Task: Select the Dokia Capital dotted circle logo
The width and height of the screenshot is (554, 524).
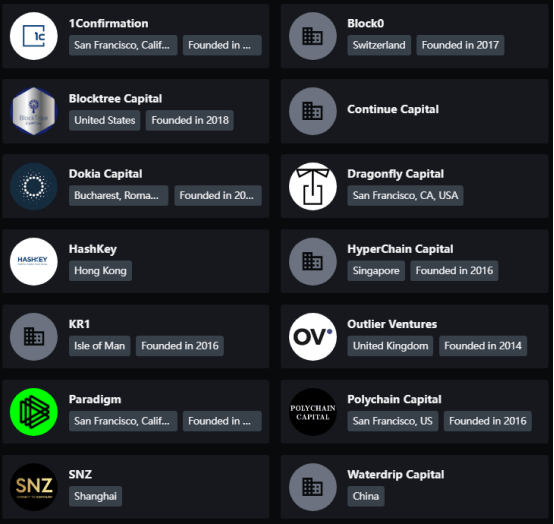Action: [34, 186]
